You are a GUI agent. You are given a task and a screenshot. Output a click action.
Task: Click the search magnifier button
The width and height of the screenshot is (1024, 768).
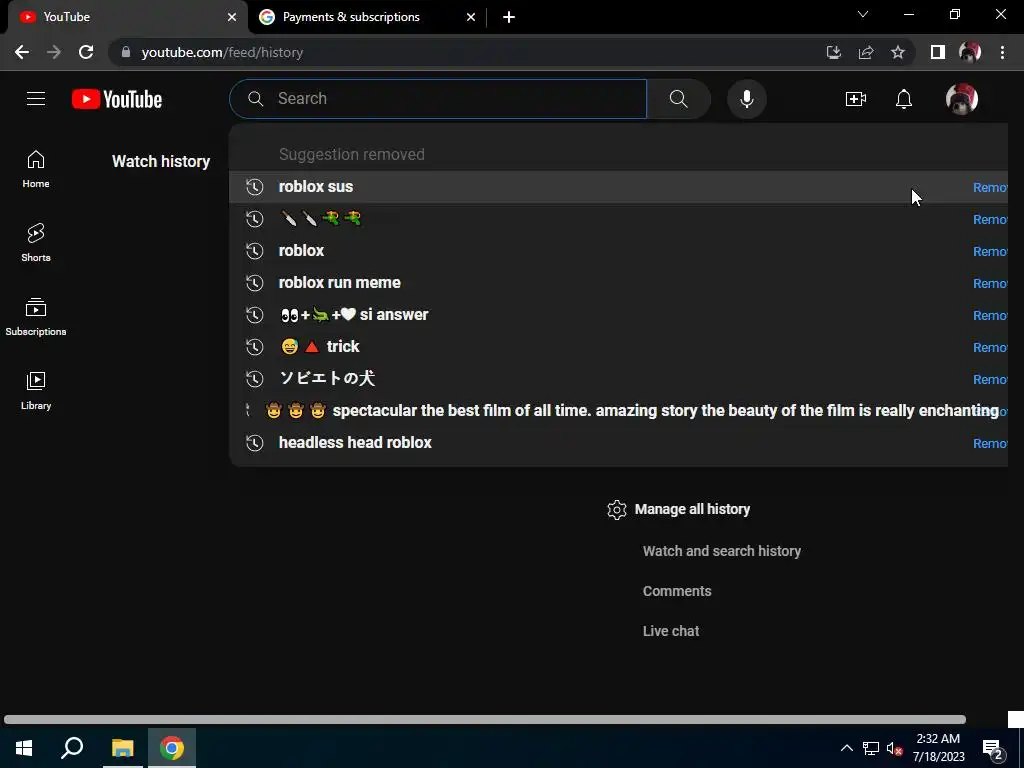679,99
